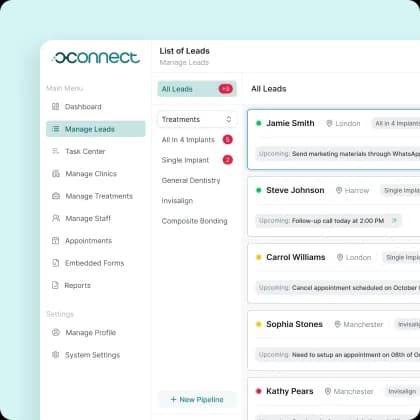The image size is (420, 420).
Task: Open the Appointments section
Action: click(96, 241)
